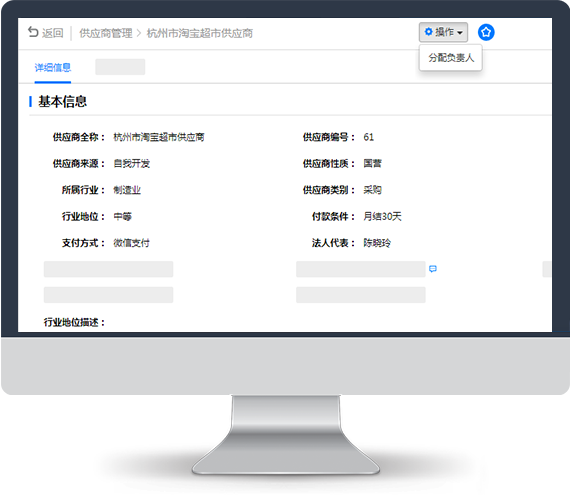572x495 pixels.
Task: Click the 微信支付 payment method value
Action: (131, 243)
